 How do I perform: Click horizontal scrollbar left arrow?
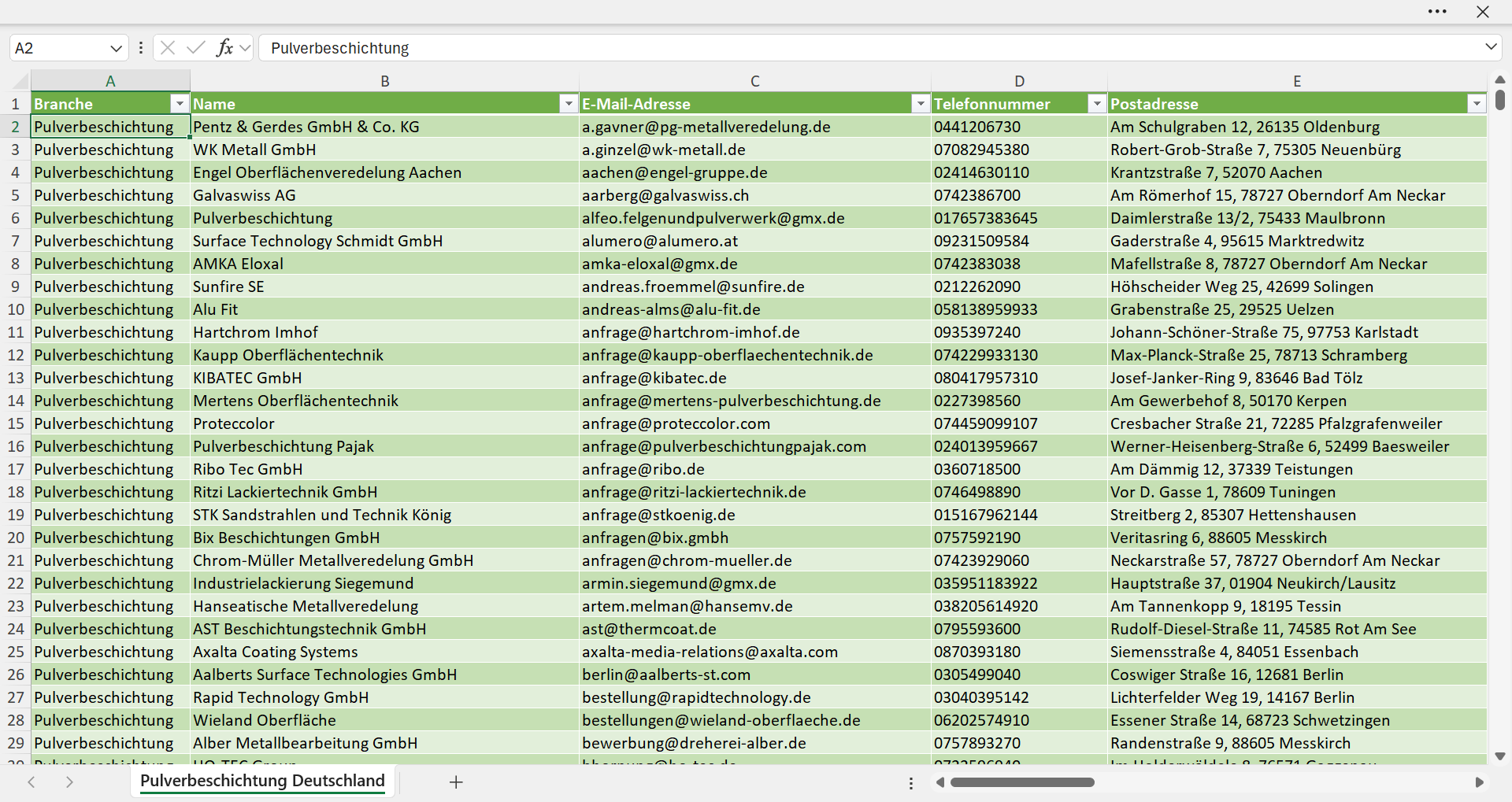click(x=939, y=782)
